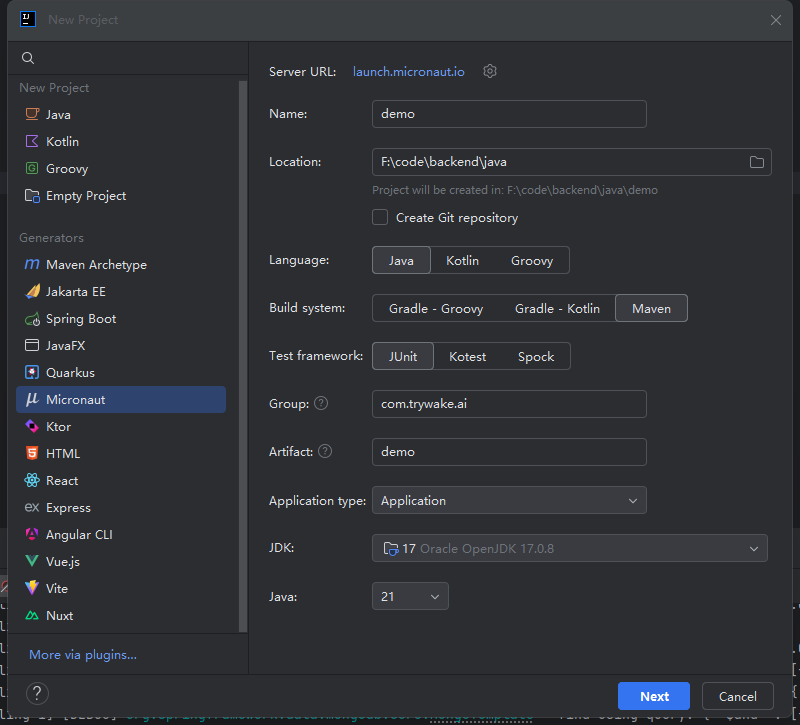Image resolution: width=800 pixels, height=725 pixels.
Task: Click the Maven Archetype m icon
Action: coord(32,264)
